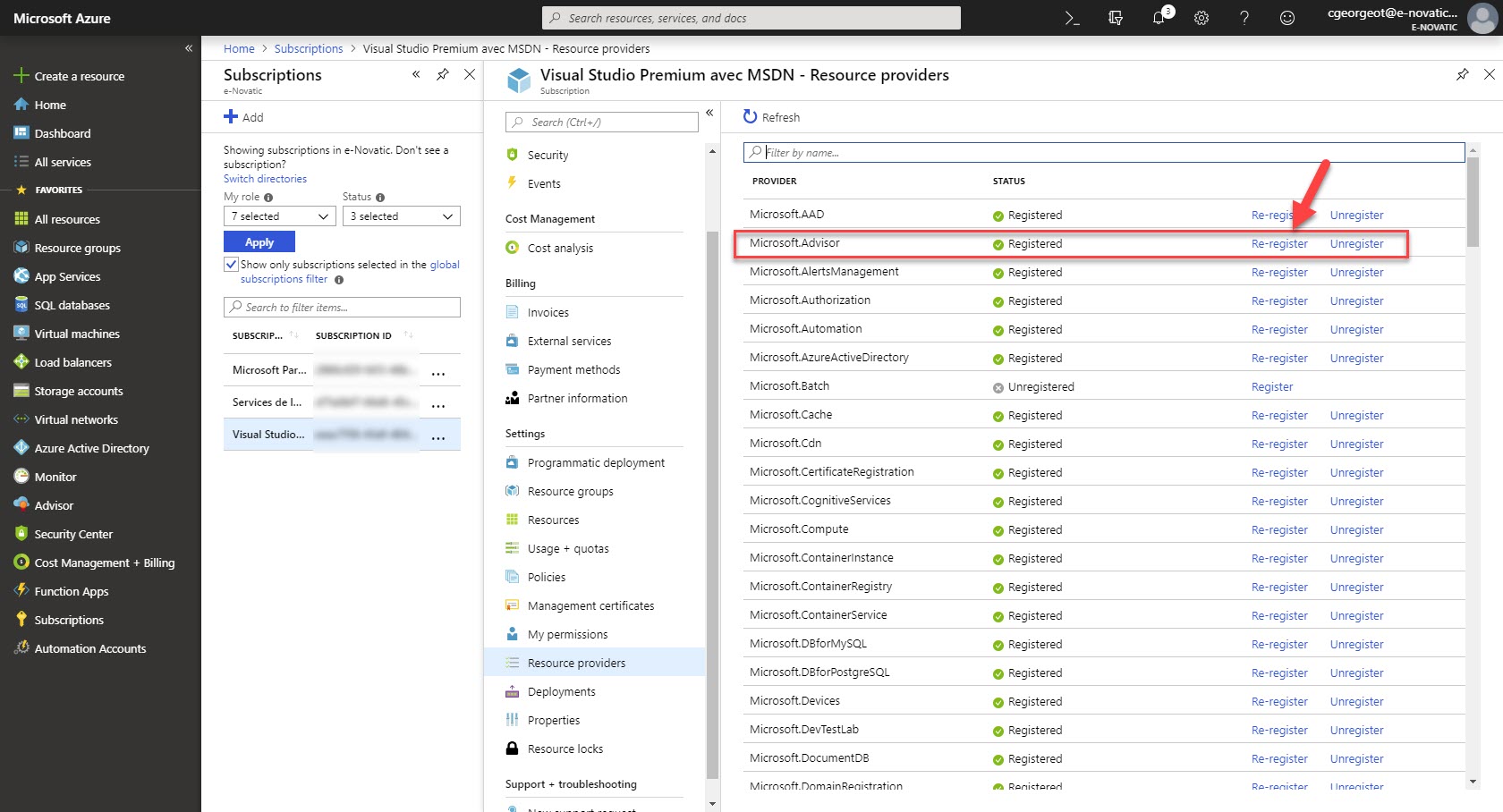Click the provider list vertical scrollbar
The image size is (1503, 812).
coord(1473,202)
